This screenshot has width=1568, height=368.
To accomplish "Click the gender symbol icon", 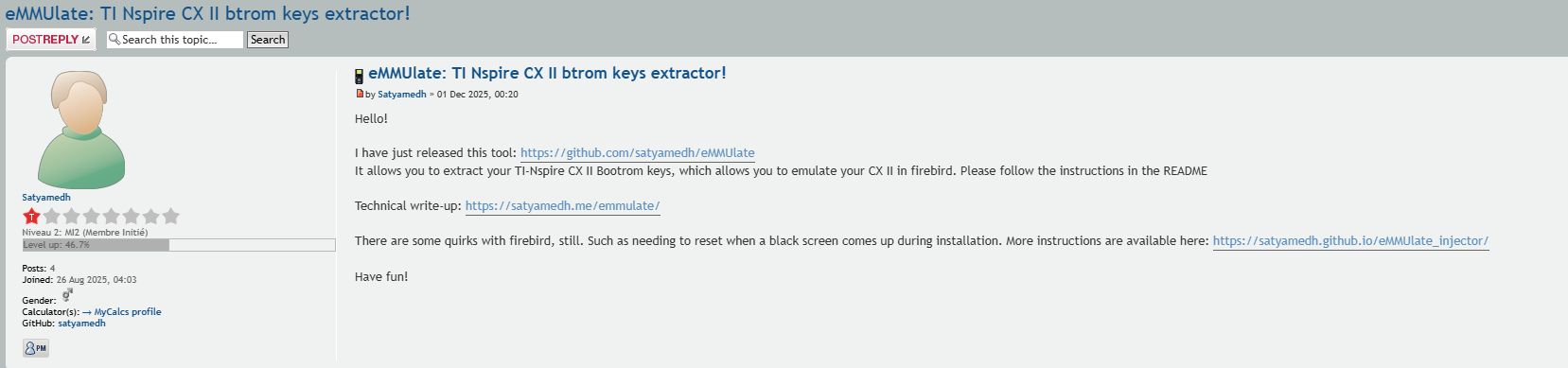I will [x=67, y=296].
